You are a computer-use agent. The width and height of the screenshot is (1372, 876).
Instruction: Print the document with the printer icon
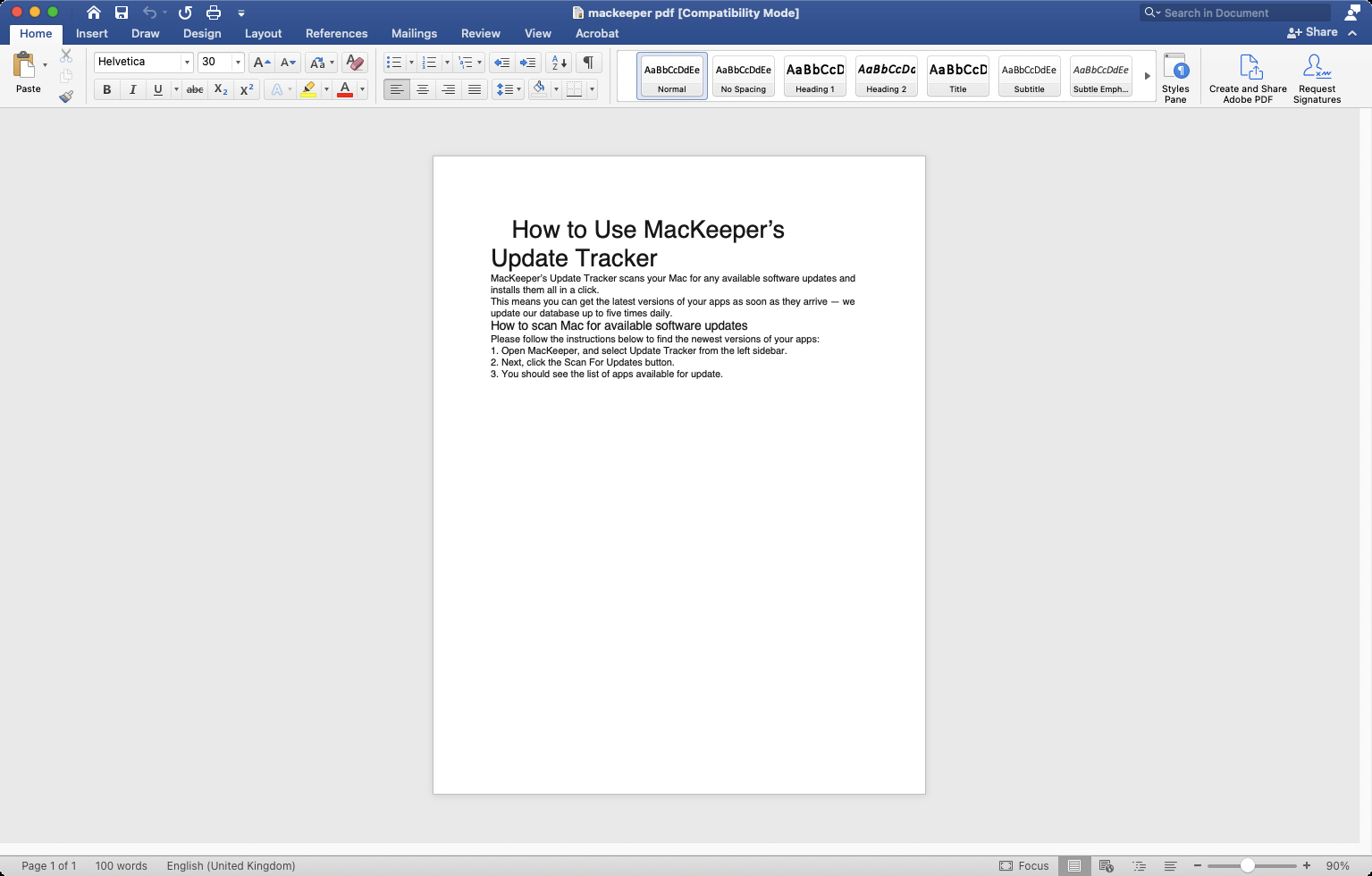pos(214,13)
